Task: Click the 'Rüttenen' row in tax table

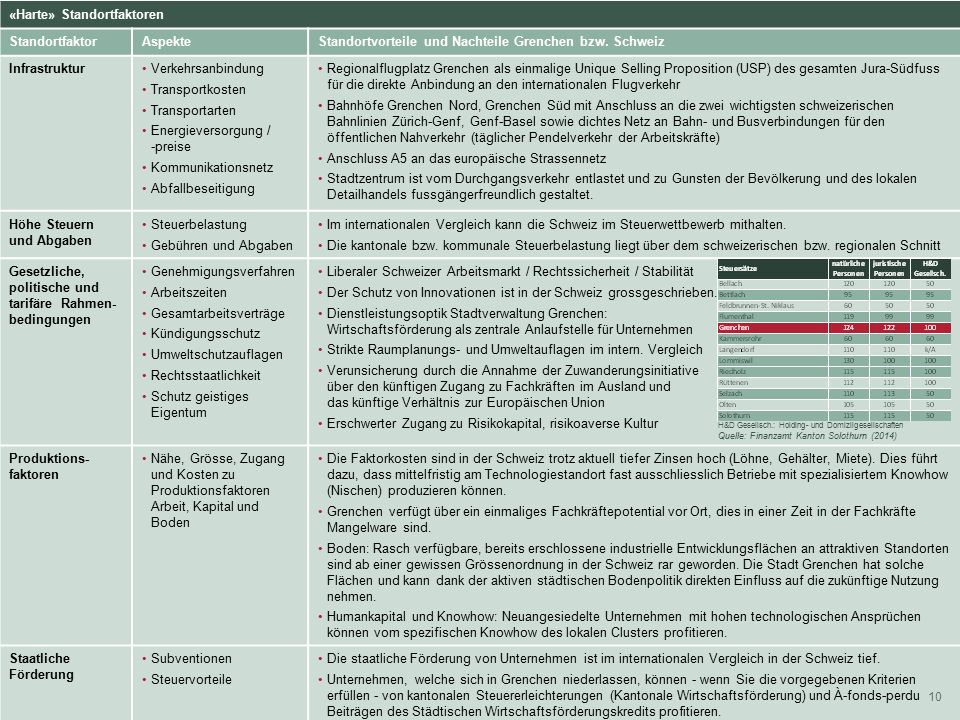Action: point(834,383)
